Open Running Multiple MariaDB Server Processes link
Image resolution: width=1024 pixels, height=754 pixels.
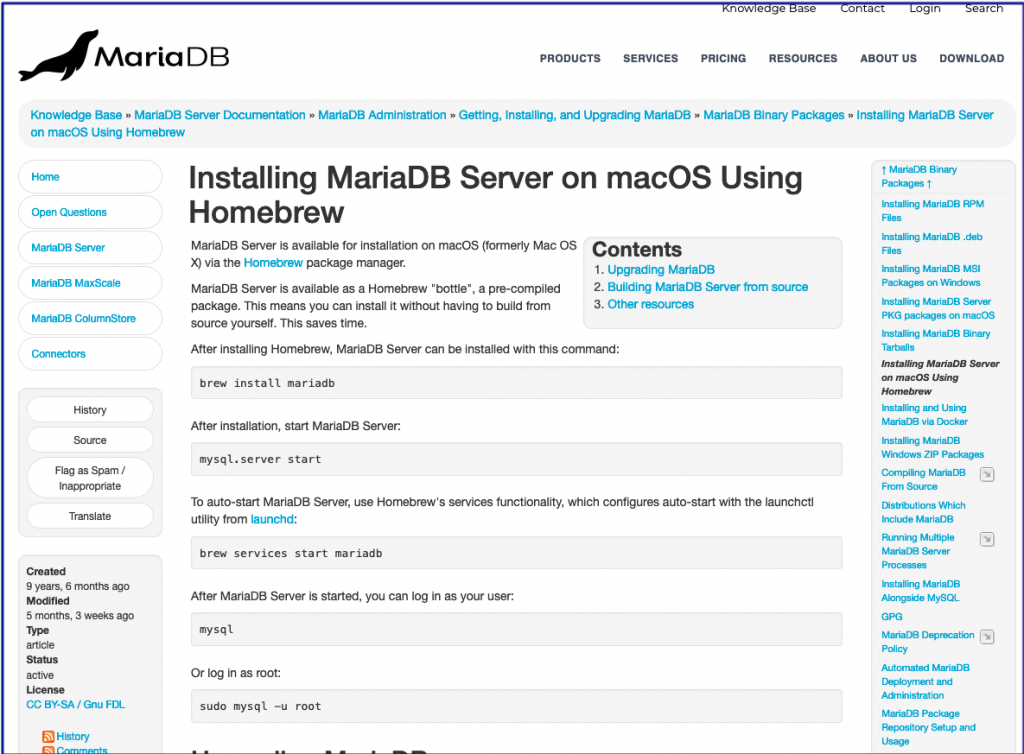tap(918, 551)
